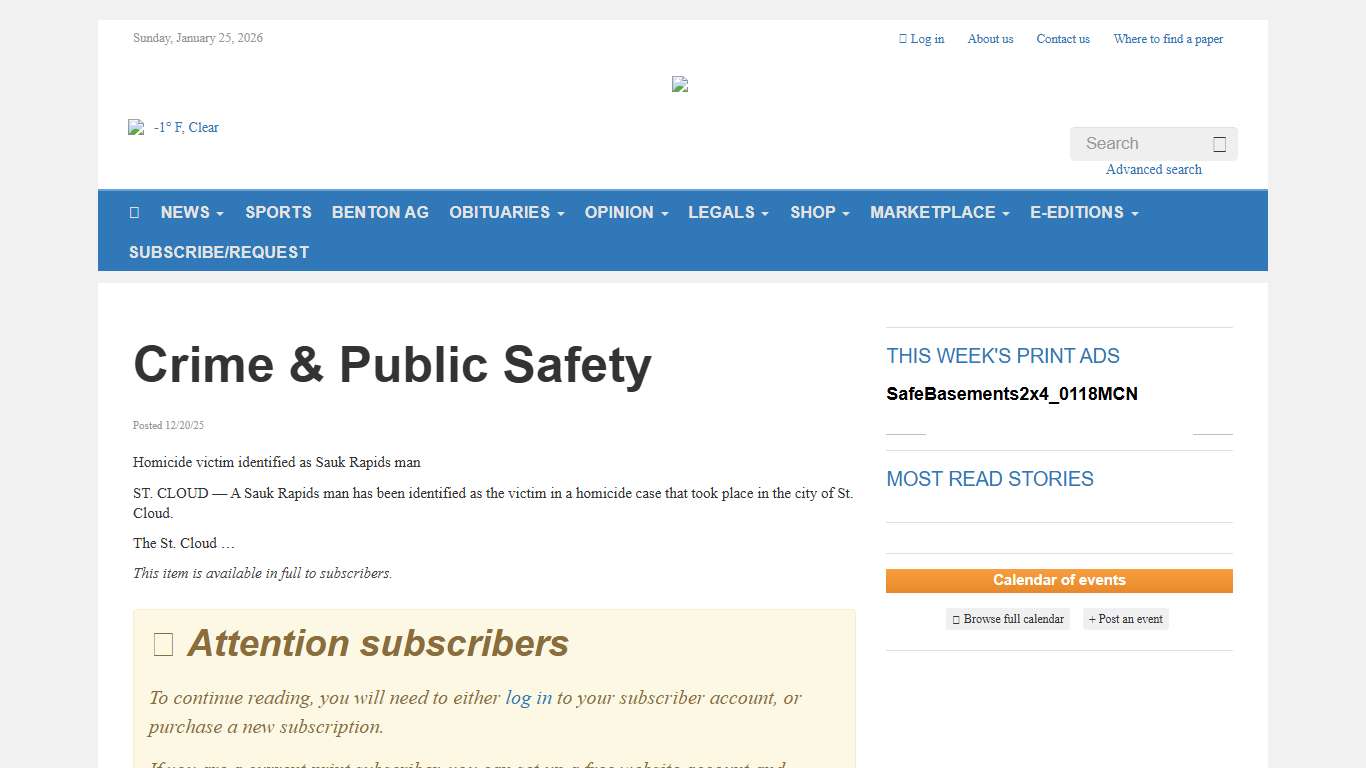Open the MARKETPLACE dropdown
The height and width of the screenshot is (768, 1366).
[939, 212]
